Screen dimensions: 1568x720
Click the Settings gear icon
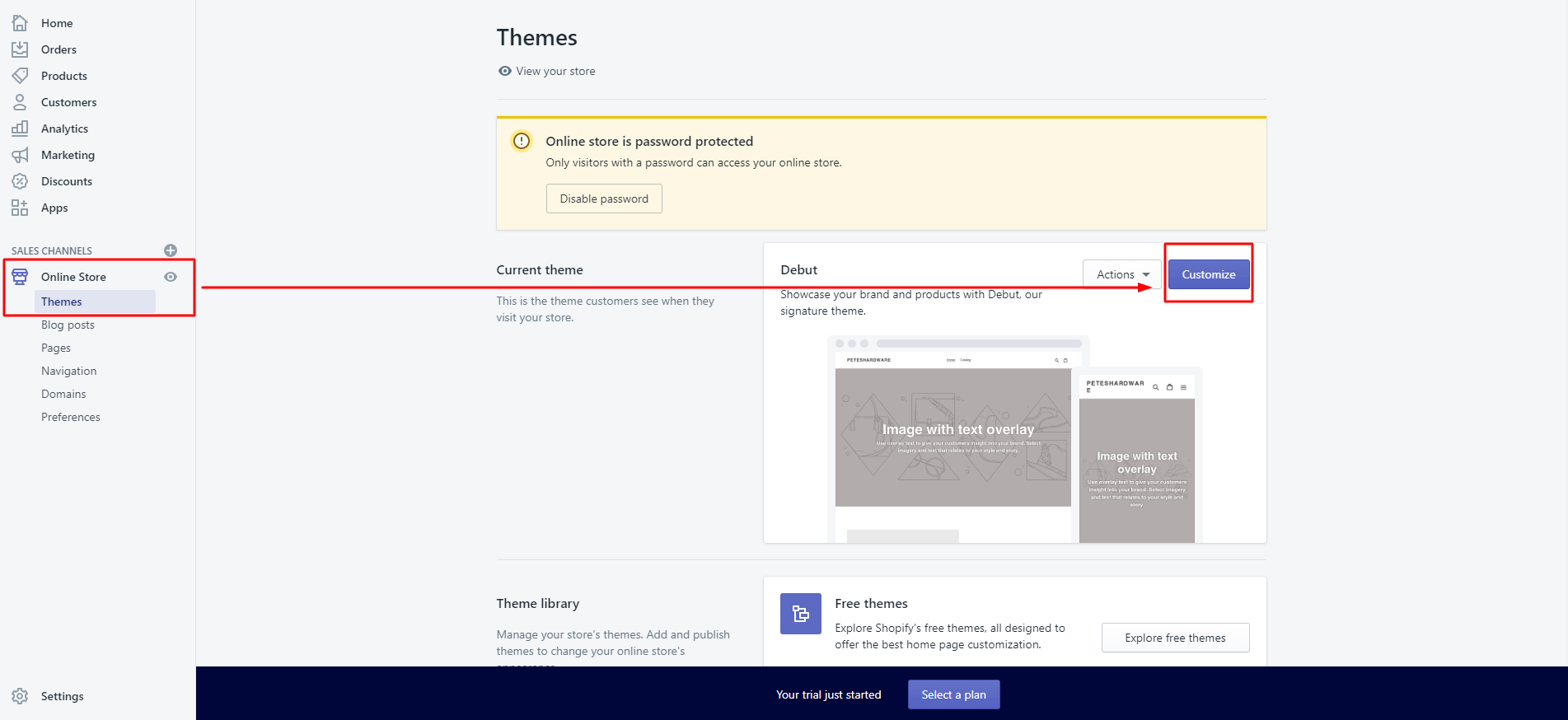pos(20,696)
